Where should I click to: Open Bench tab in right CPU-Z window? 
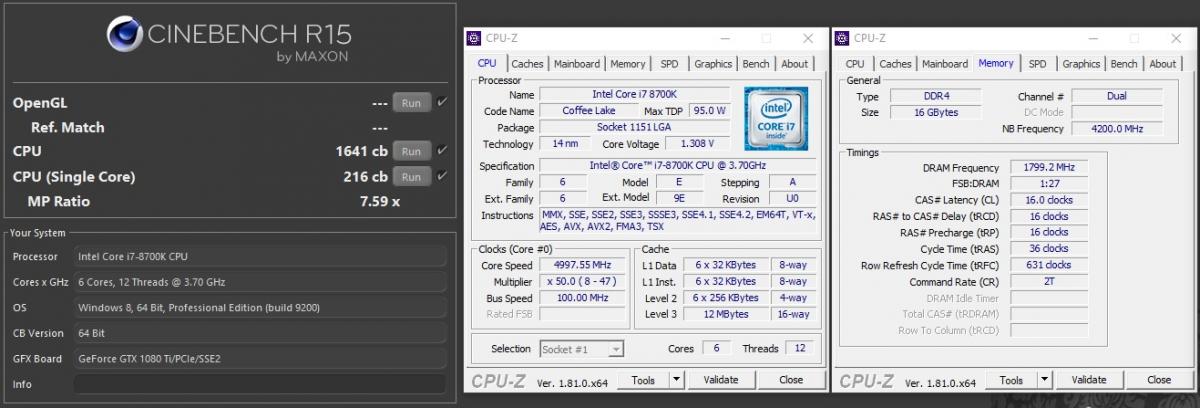coord(1124,64)
